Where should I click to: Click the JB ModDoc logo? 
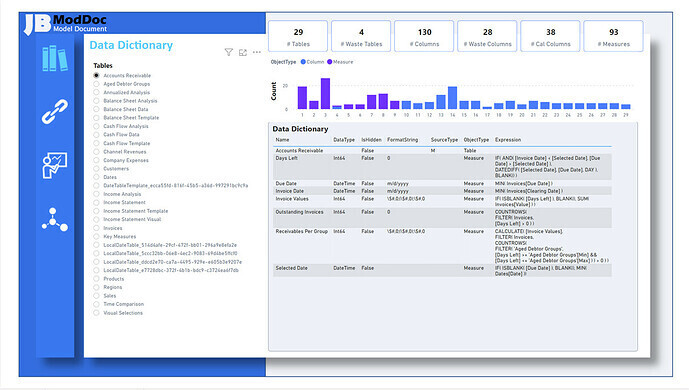[65, 24]
